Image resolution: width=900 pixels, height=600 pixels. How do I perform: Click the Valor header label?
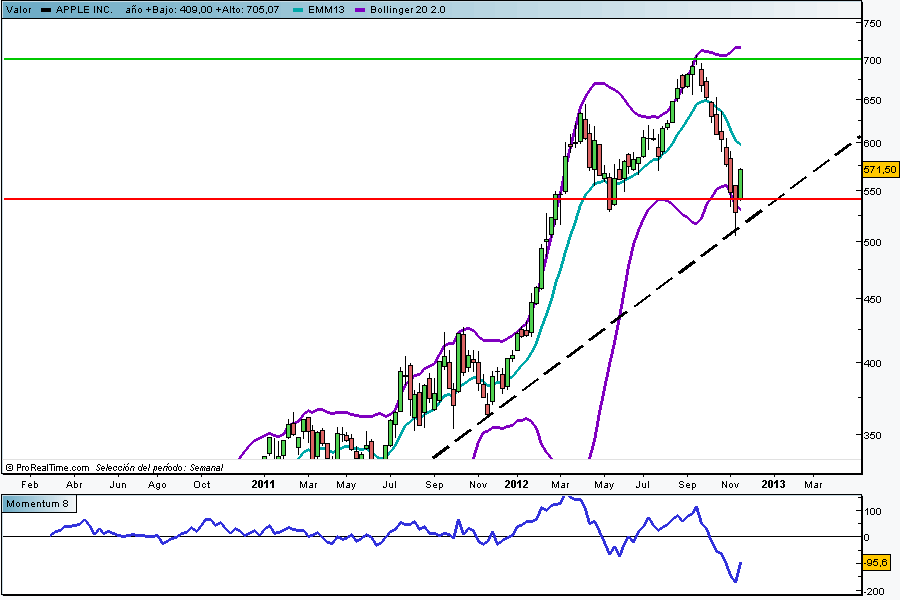18,9
